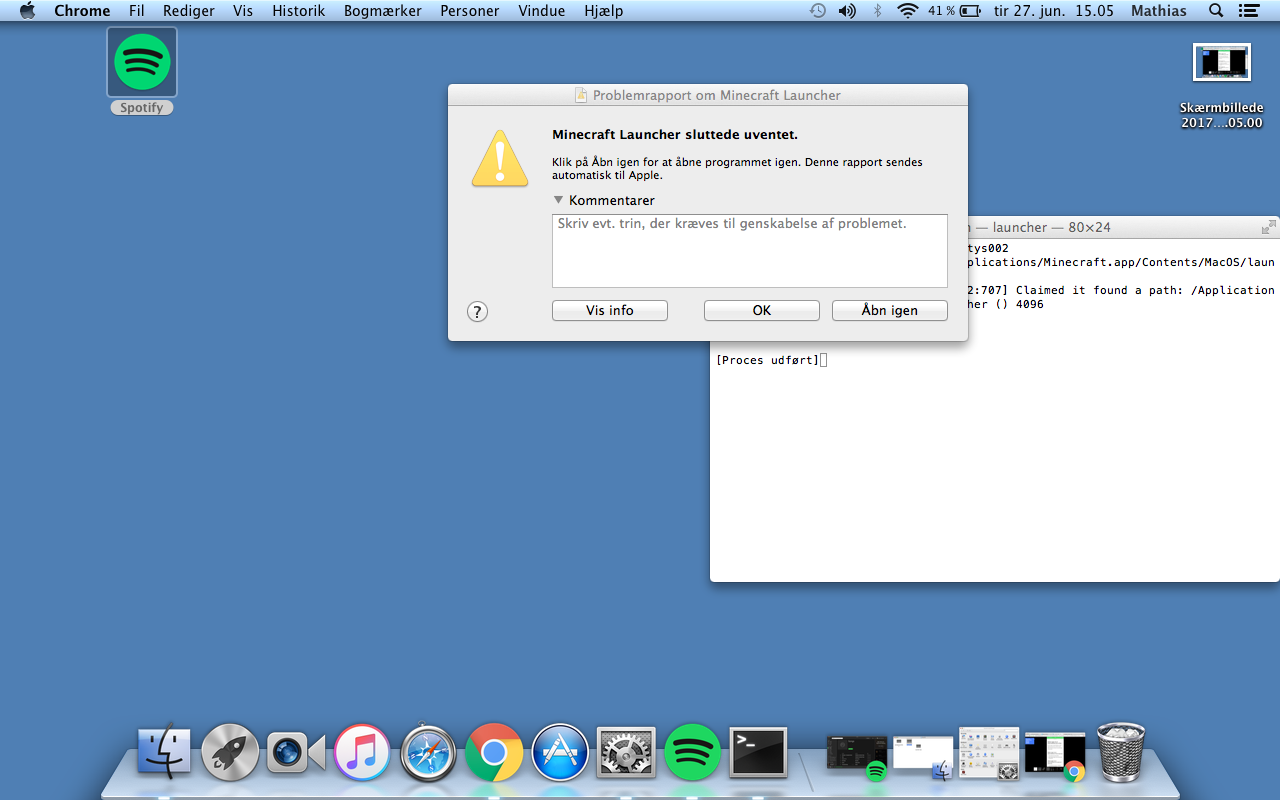The width and height of the screenshot is (1280, 800).
Task: Open Launchpad from the Dock
Action: click(230, 752)
